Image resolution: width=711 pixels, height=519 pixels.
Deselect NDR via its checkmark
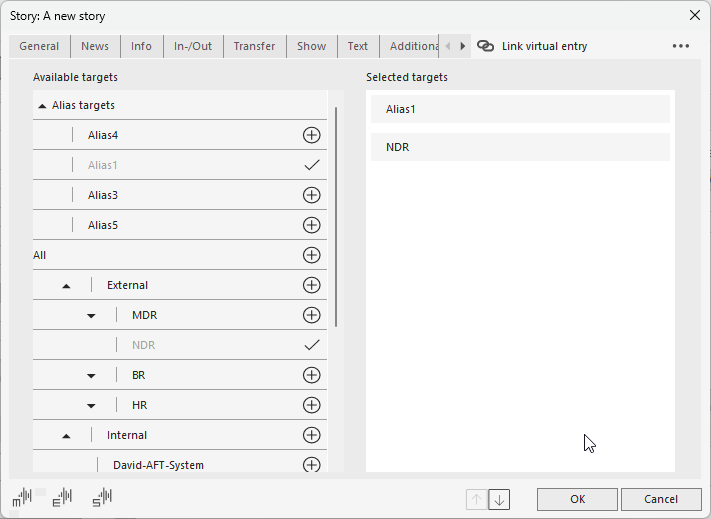[311, 345]
